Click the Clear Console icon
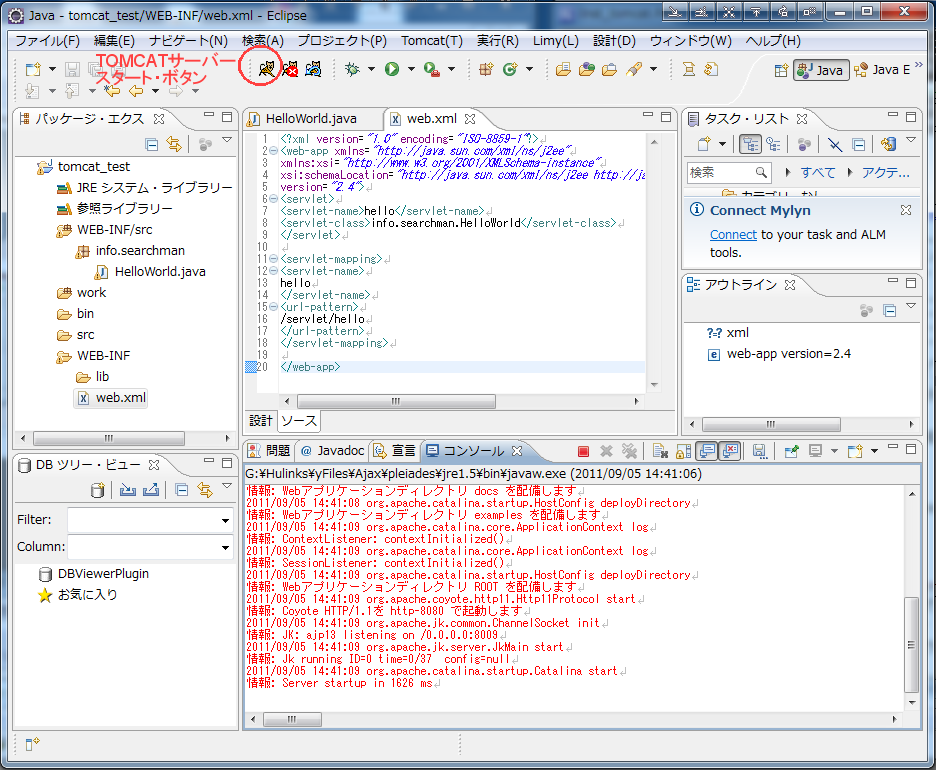The image size is (936, 770). [660, 451]
